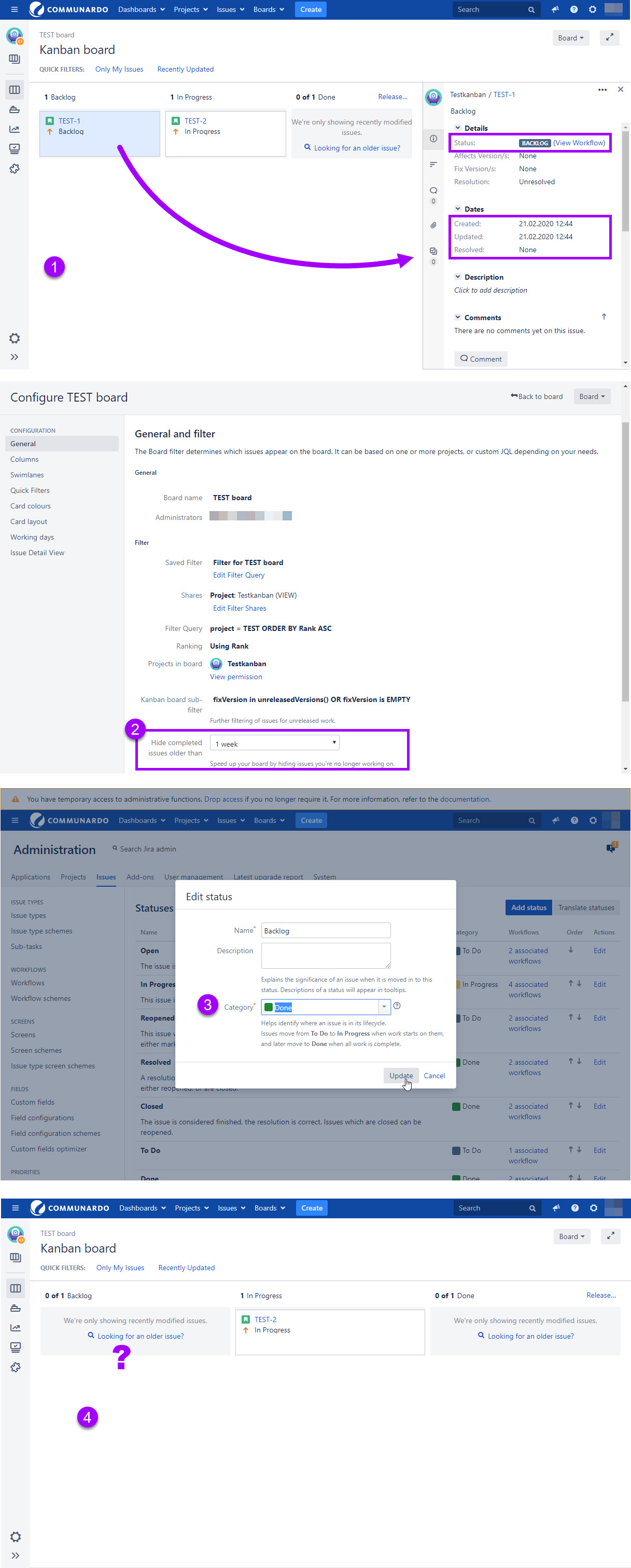Click the Drop access link in banner

[223, 800]
